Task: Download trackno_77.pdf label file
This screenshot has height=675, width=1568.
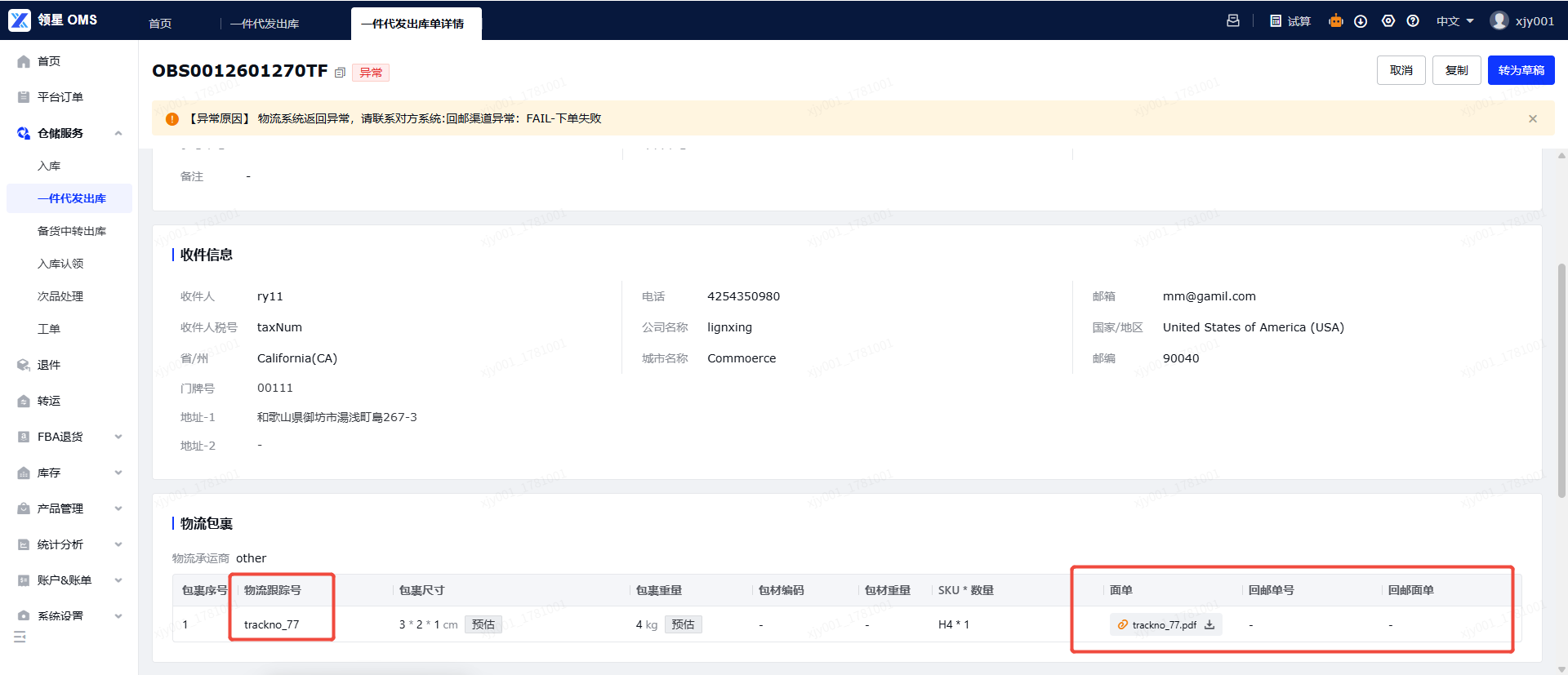Action: click(x=1209, y=624)
